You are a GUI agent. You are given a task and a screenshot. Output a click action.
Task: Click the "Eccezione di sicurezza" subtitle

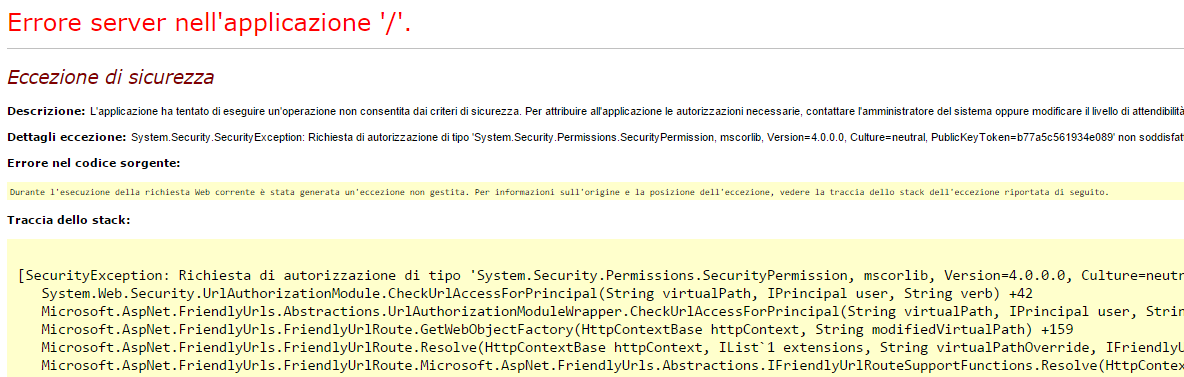pyautogui.click(x=110, y=77)
